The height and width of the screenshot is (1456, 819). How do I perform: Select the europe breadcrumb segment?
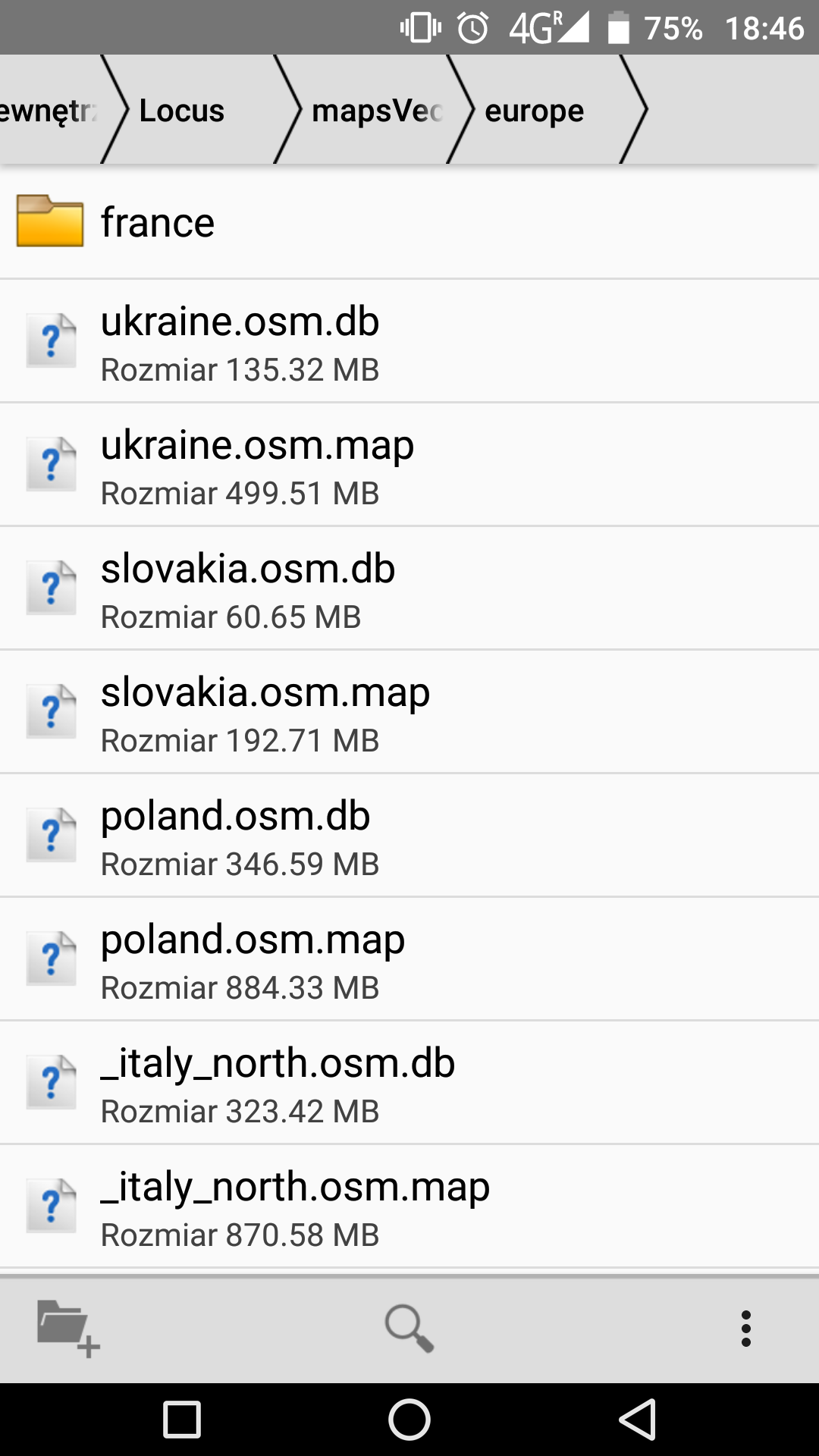point(535,111)
